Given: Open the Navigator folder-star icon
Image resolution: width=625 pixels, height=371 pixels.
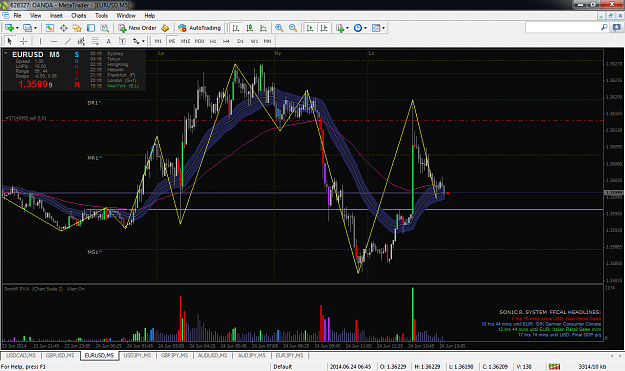Looking at the screenshot, I should click(77, 28).
